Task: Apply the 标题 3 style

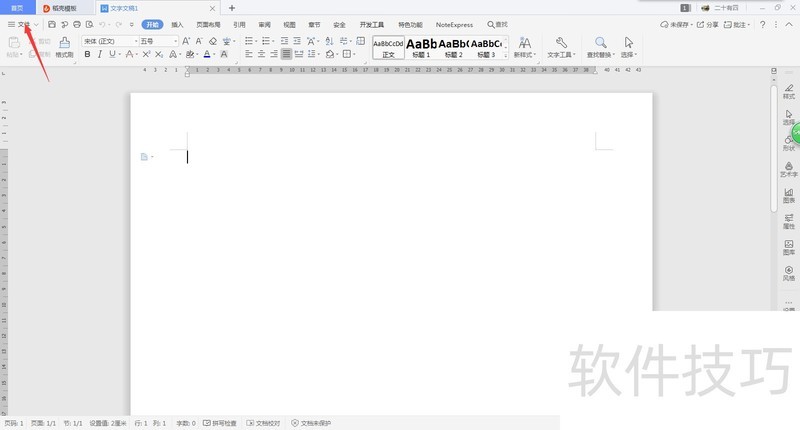Action: (x=486, y=47)
